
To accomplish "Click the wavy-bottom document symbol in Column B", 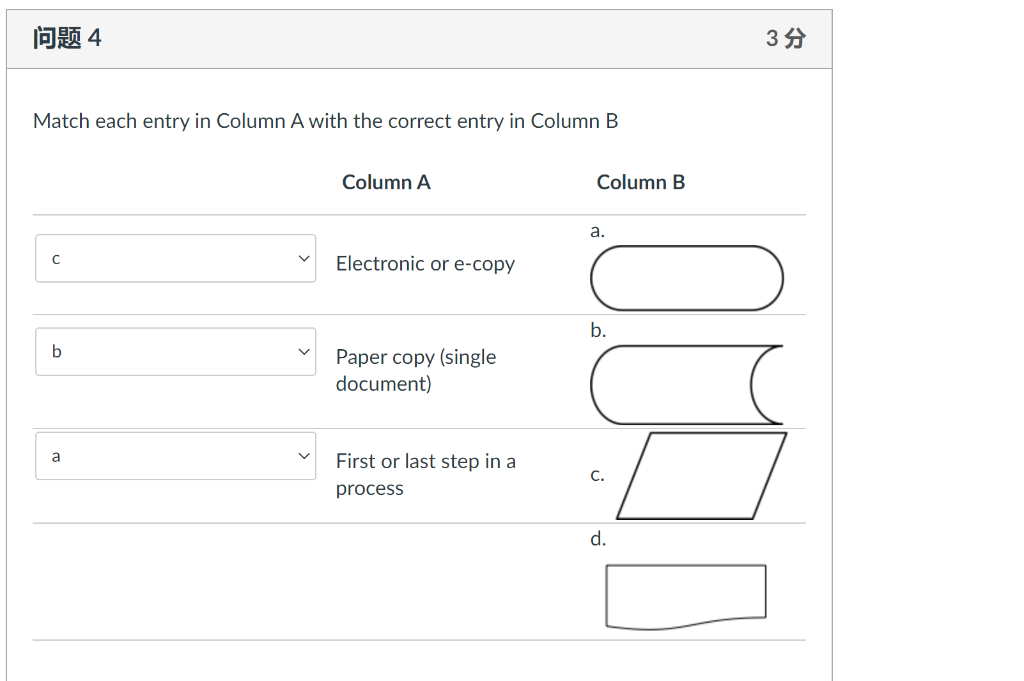I will [x=686, y=592].
